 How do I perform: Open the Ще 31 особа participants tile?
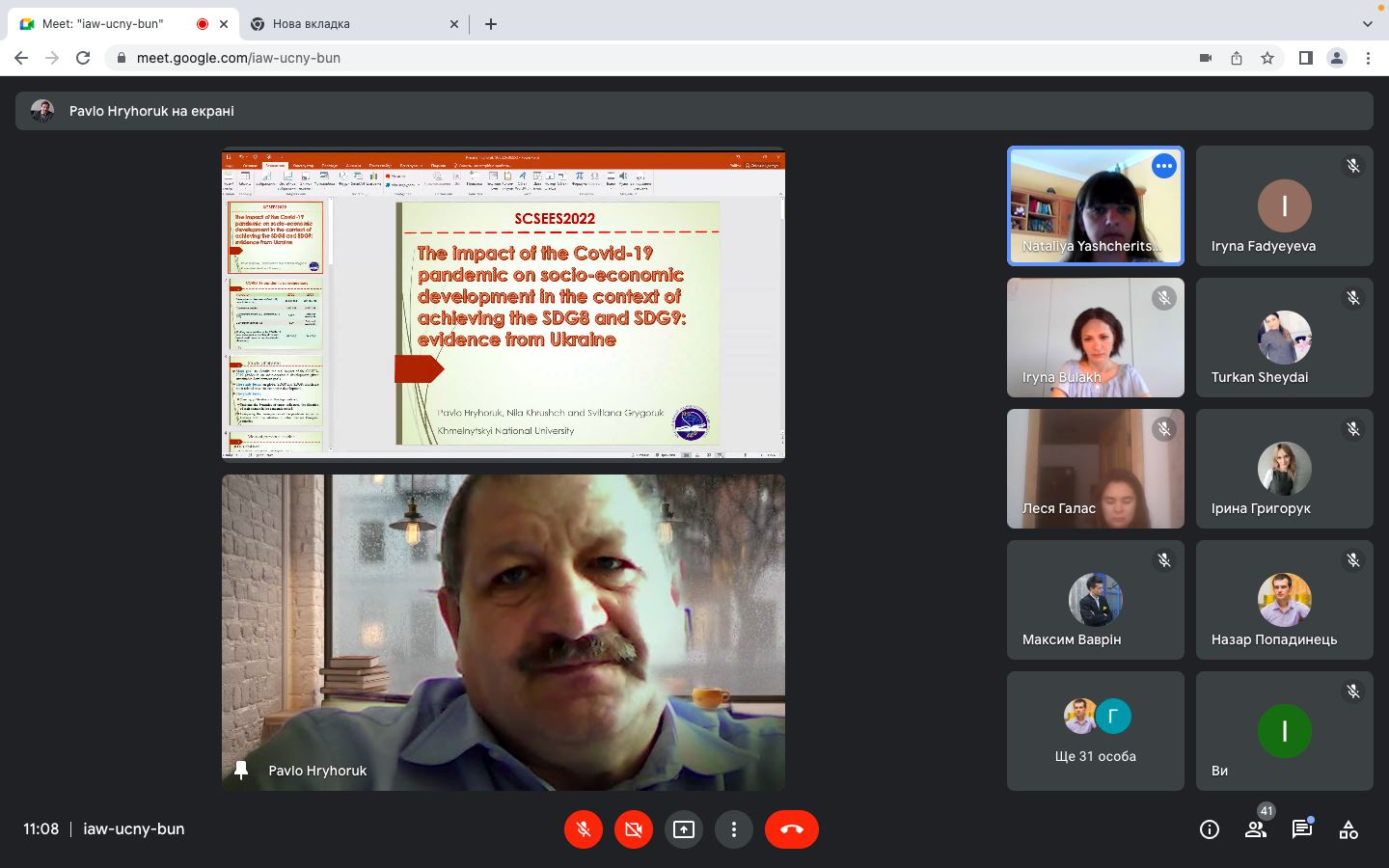(x=1095, y=731)
